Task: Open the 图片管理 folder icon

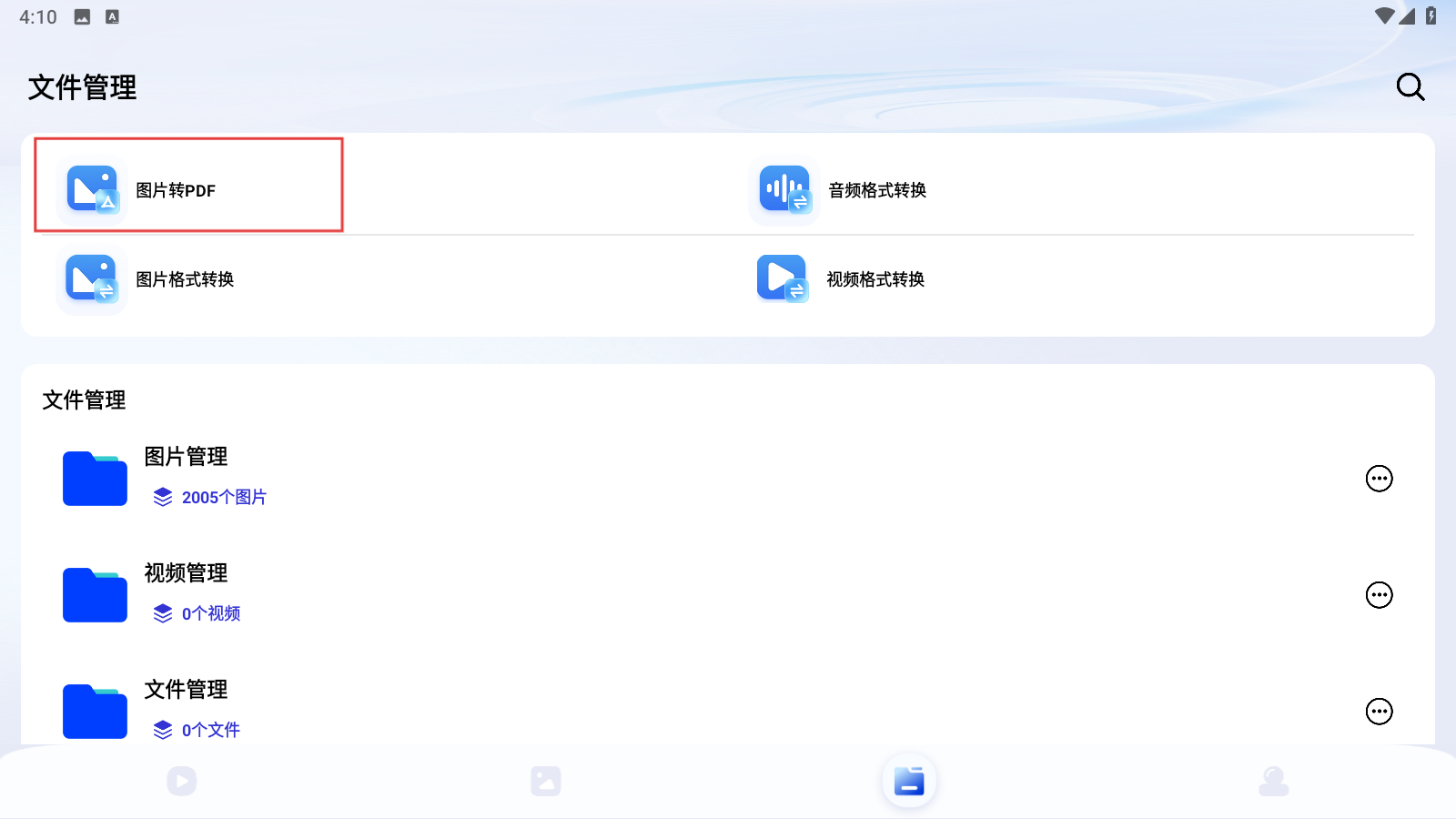Action: tap(95, 479)
